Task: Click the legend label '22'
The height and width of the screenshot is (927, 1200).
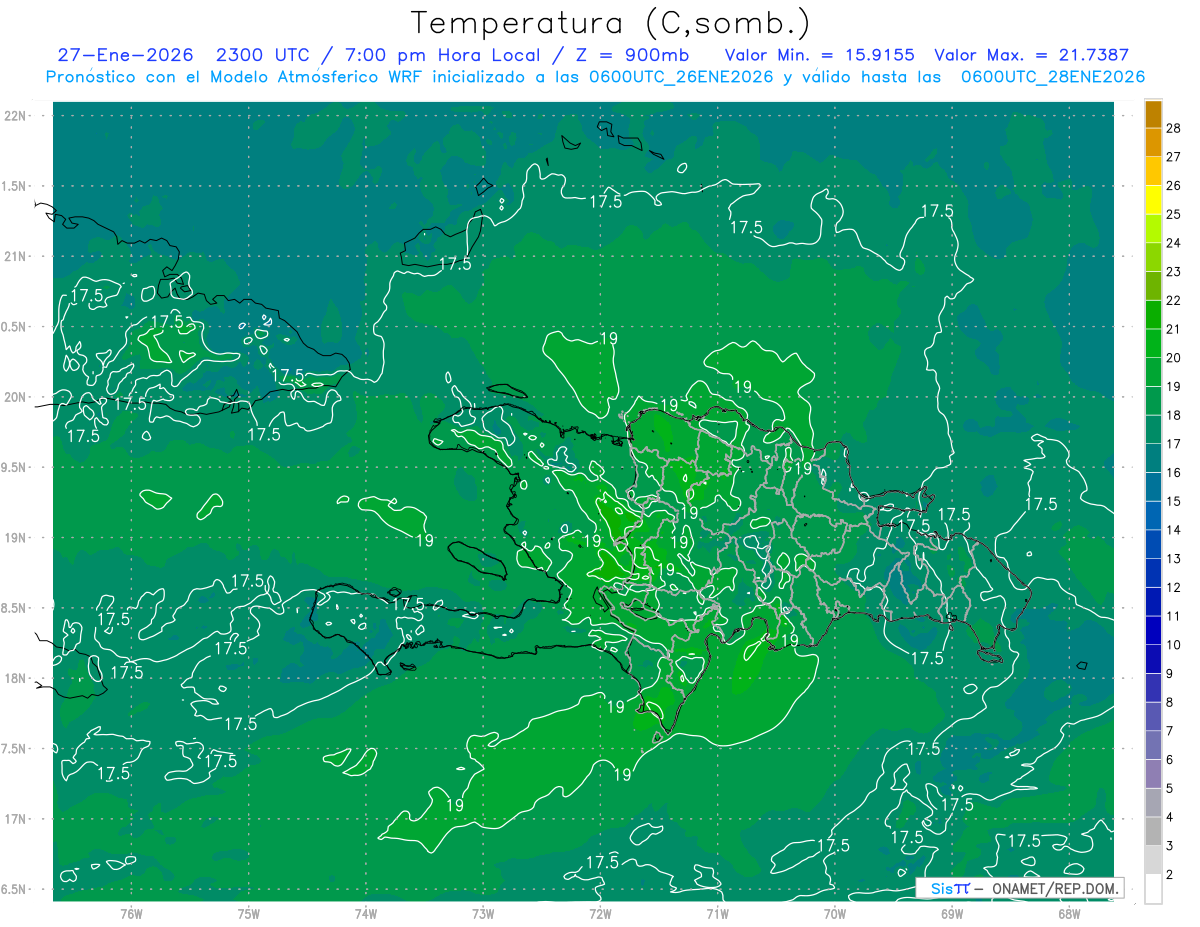Action: point(1174,300)
